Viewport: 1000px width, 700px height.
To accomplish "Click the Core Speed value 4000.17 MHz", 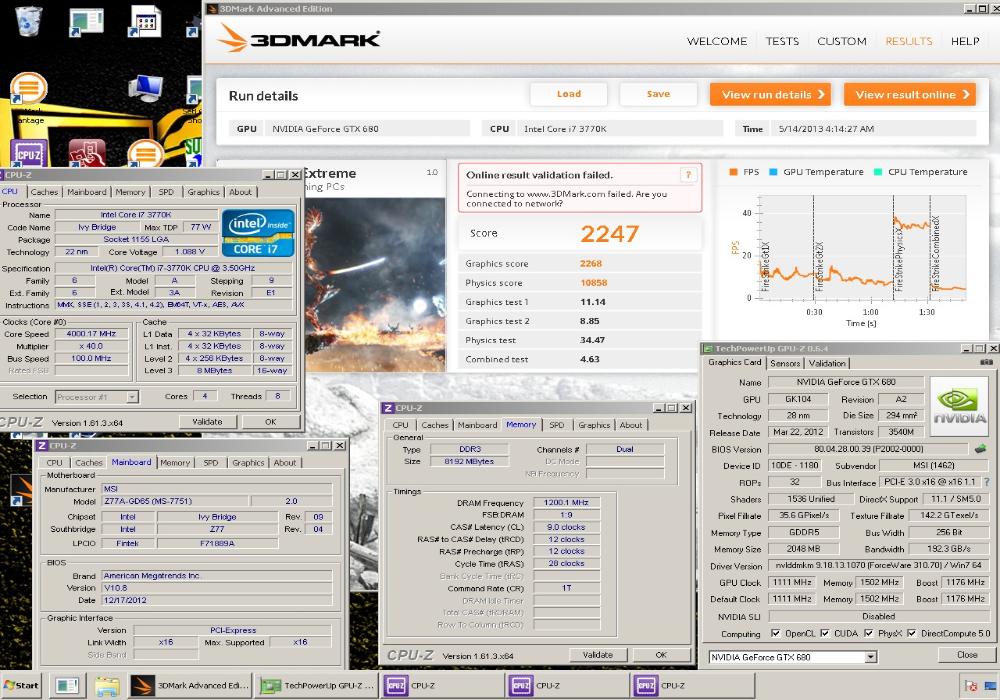I will point(91,333).
